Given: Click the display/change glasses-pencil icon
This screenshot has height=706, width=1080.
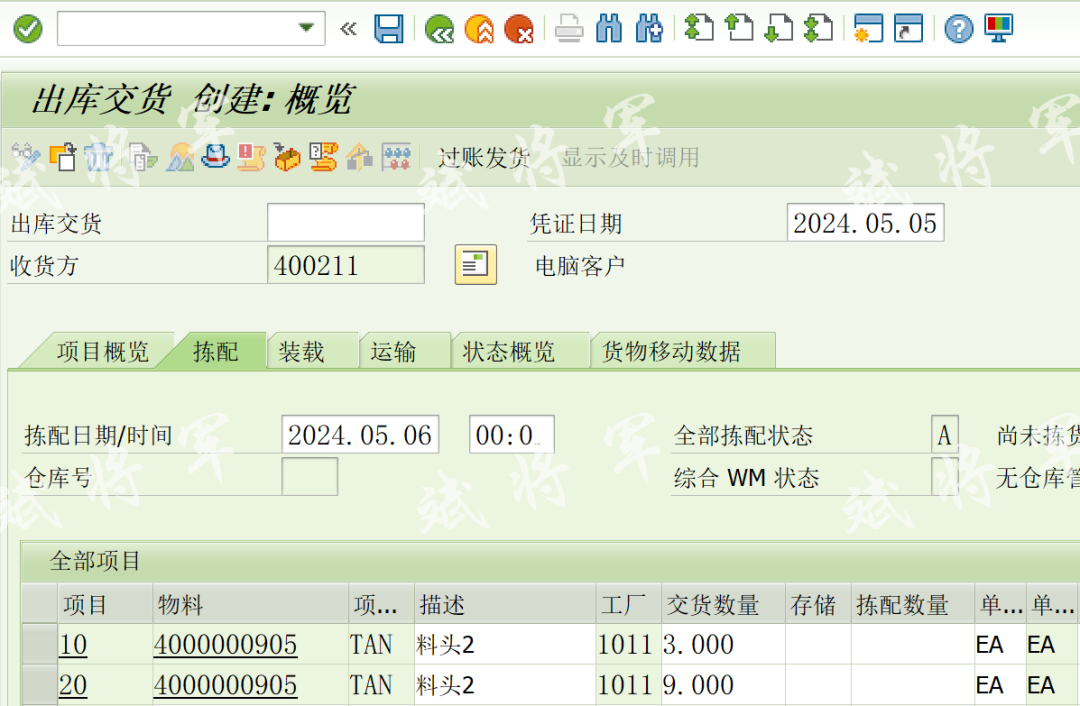Looking at the screenshot, I should point(27,157).
